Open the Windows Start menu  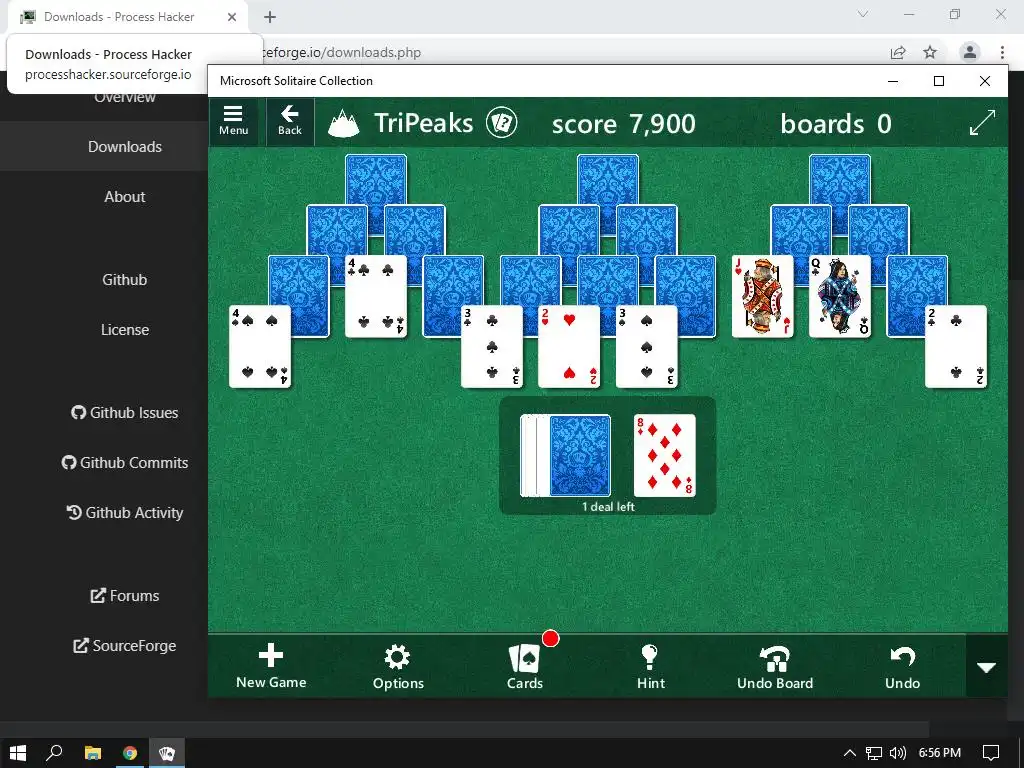pos(18,753)
